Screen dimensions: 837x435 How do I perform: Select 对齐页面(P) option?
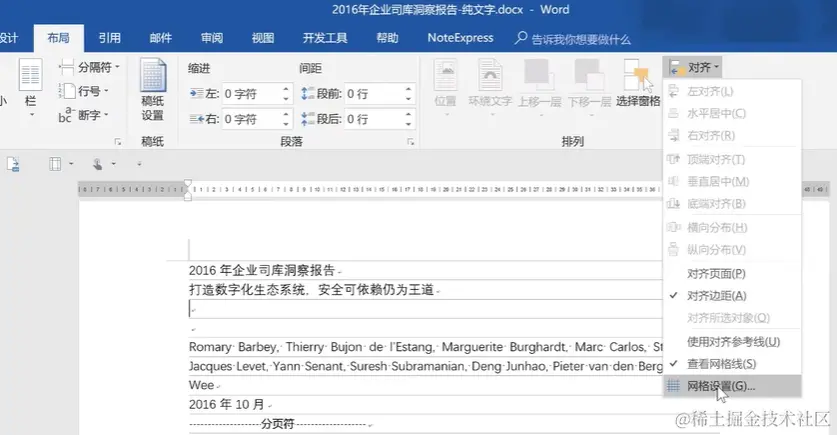click(x=732, y=274)
